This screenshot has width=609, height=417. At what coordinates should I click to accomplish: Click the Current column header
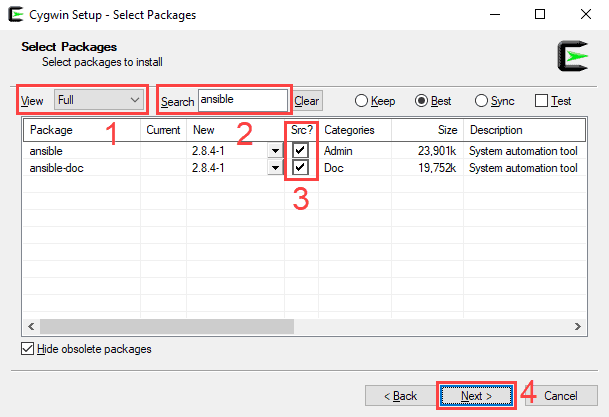(163, 130)
